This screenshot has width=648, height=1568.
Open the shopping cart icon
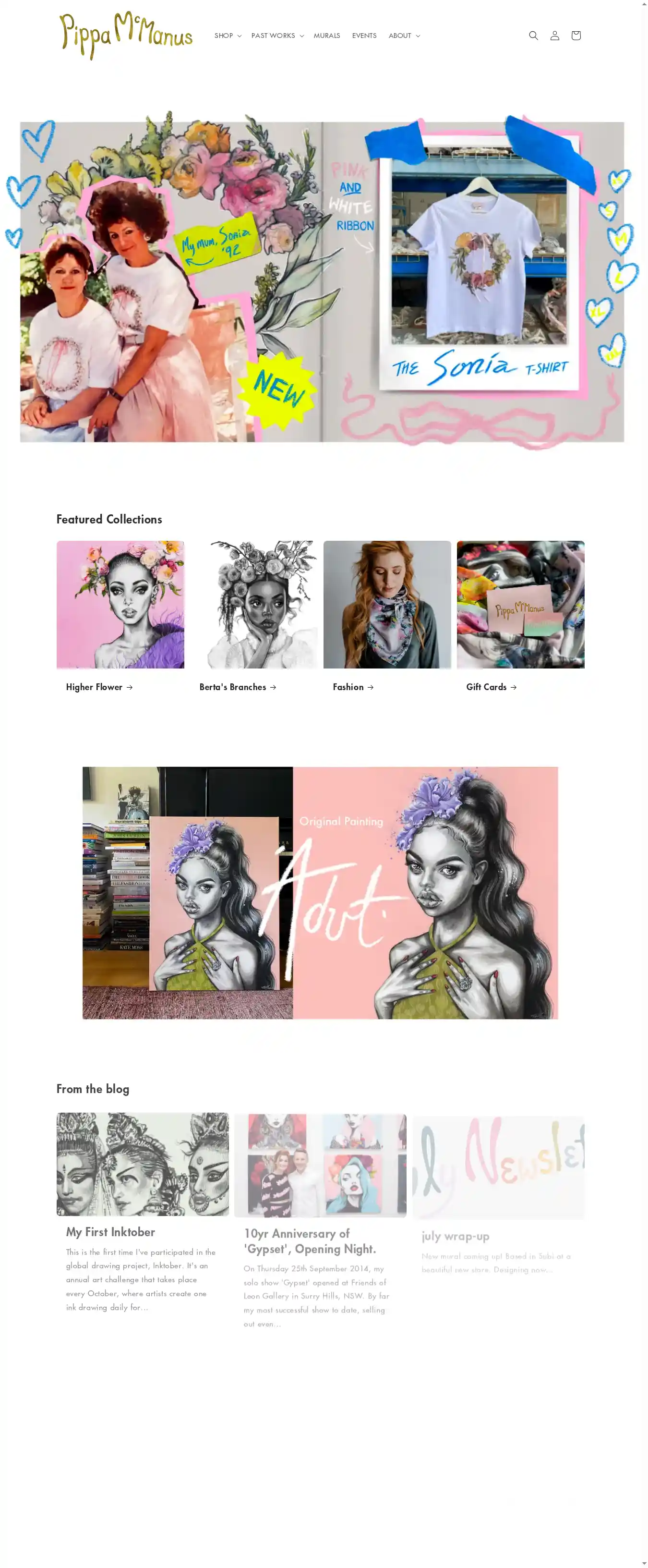(576, 36)
